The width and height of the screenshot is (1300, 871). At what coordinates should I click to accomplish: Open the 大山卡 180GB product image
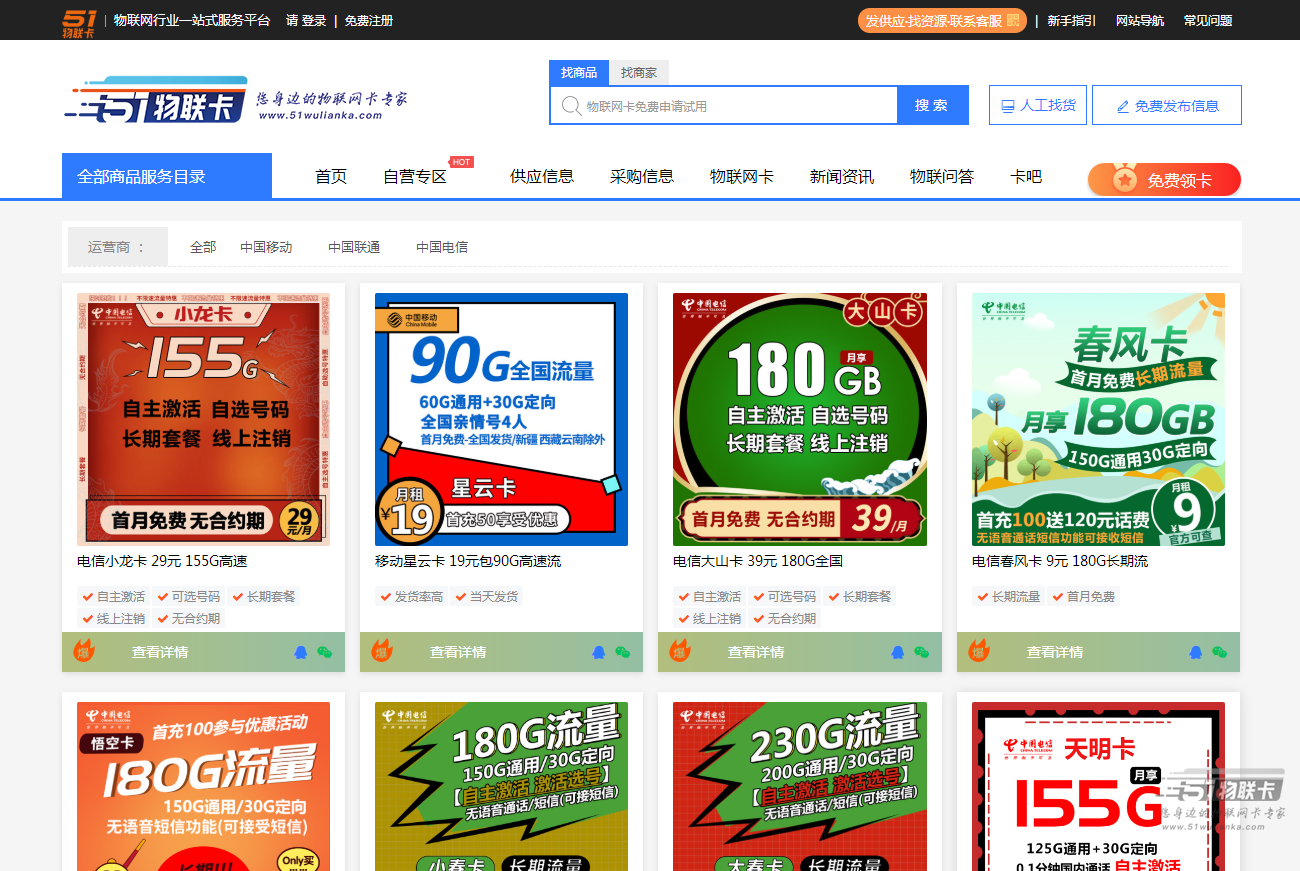(x=800, y=419)
